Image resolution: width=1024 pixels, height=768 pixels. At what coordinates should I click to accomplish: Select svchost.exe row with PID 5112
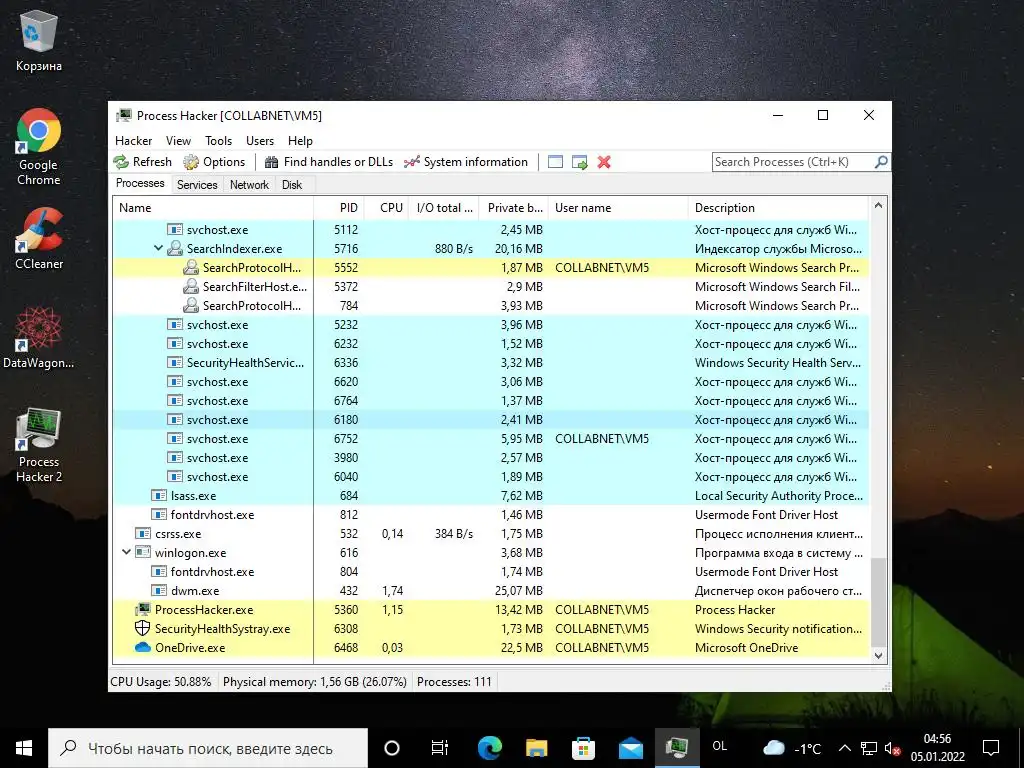490,229
